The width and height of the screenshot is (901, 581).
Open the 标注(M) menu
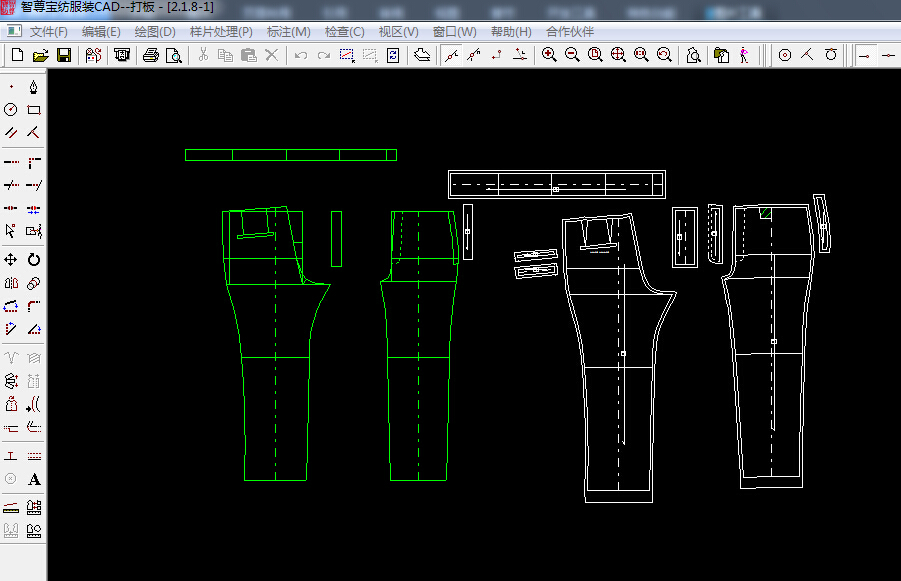point(288,32)
